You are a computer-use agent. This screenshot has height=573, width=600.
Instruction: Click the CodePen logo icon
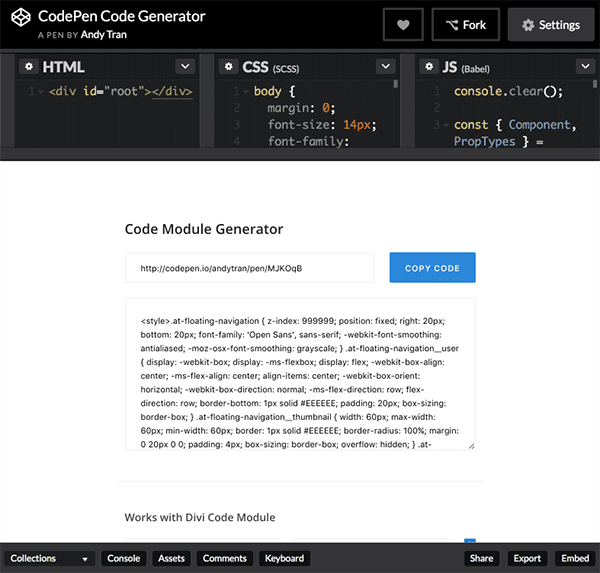[x=19, y=24]
